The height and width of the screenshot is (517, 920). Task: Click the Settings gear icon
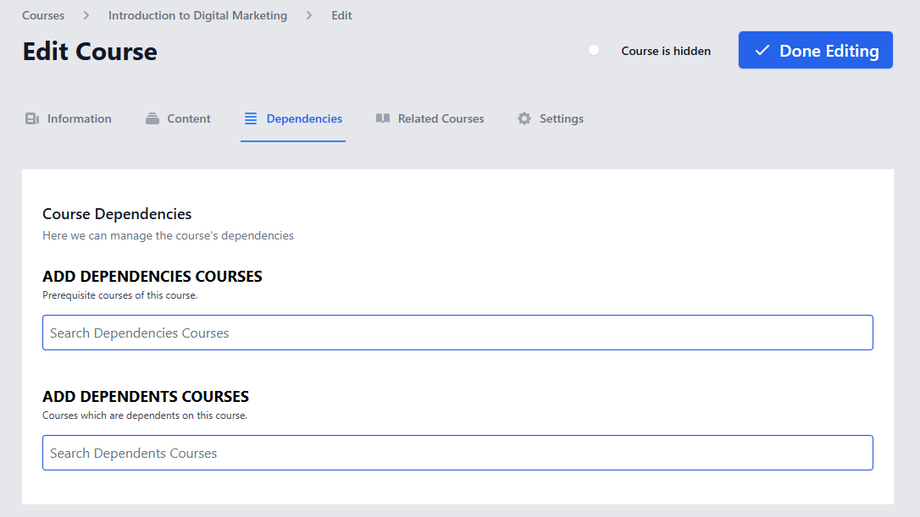[x=524, y=119]
